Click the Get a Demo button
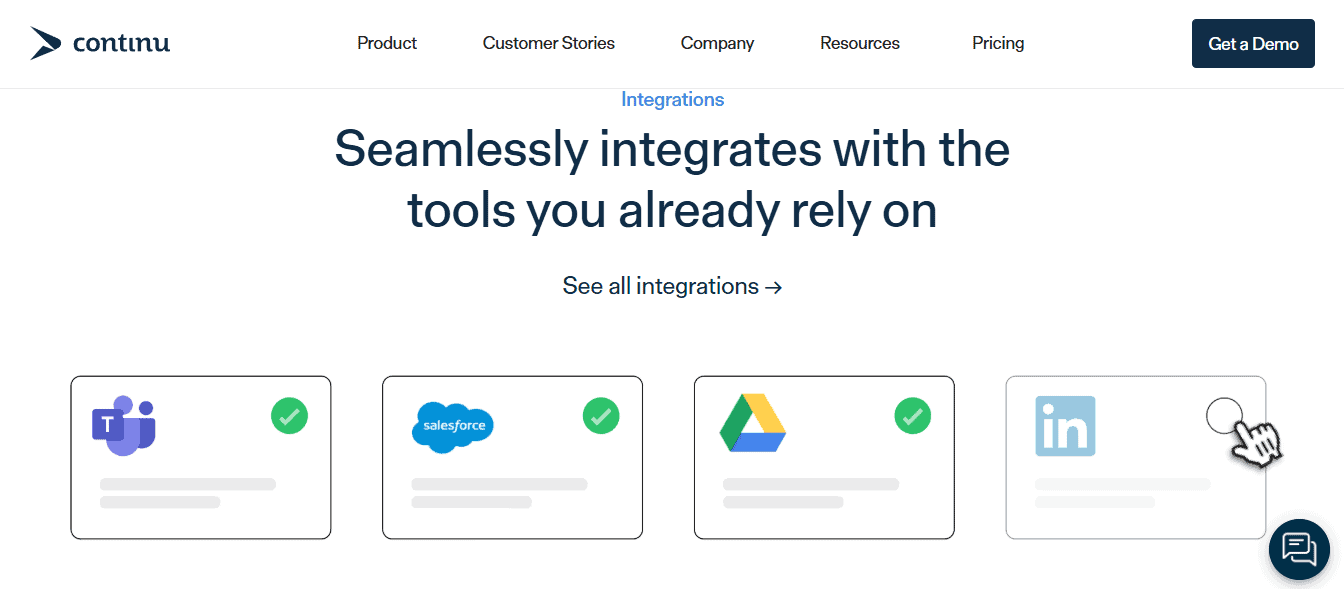 click(1253, 44)
